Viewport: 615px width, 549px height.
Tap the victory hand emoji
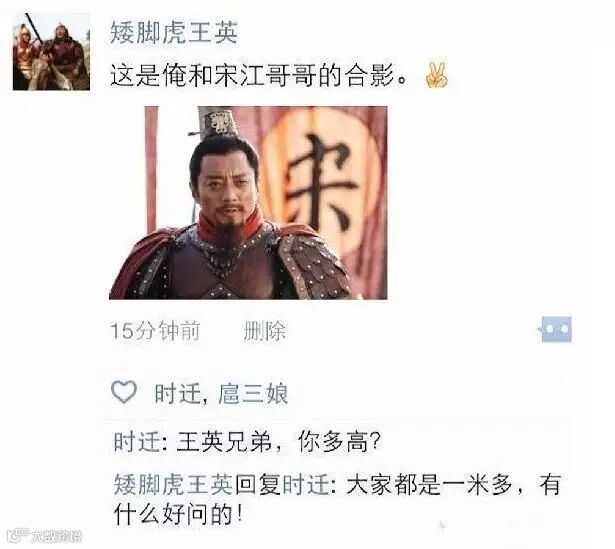click(436, 75)
